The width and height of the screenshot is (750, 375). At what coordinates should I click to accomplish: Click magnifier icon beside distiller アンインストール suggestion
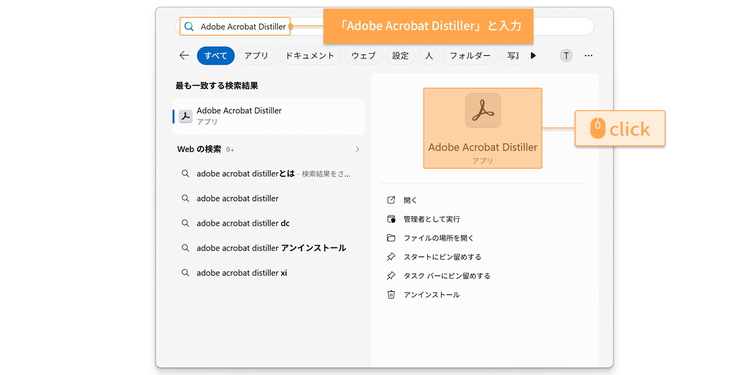point(185,248)
